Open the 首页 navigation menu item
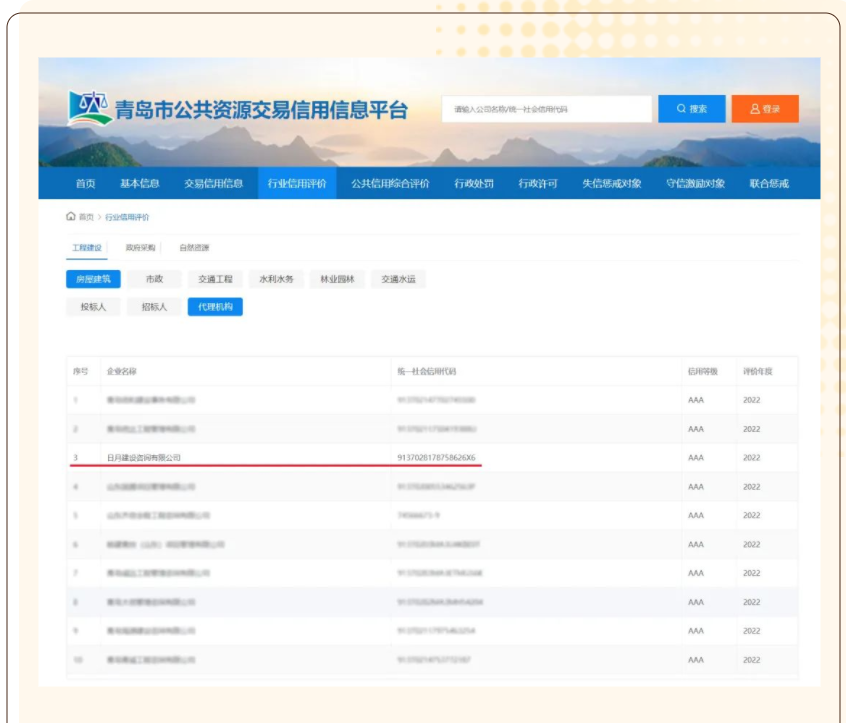 tap(86, 183)
